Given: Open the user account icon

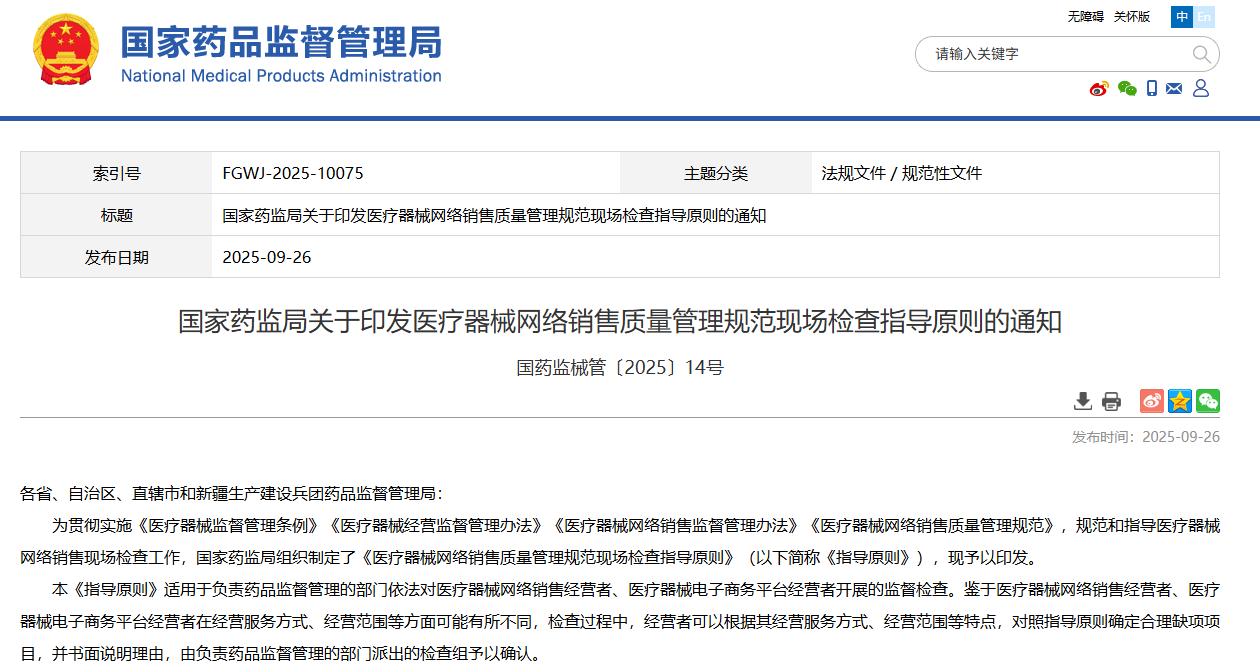Looking at the screenshot, I should [1201, 89].
